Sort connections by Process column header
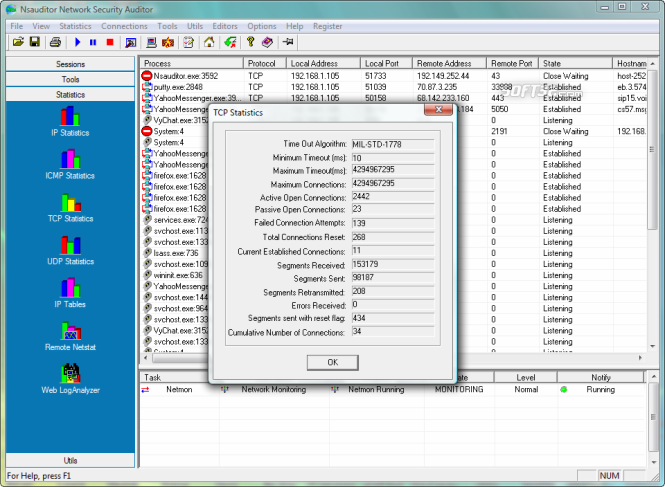Image resolution: width=665 pixels, height=487 pixels. 192,63
